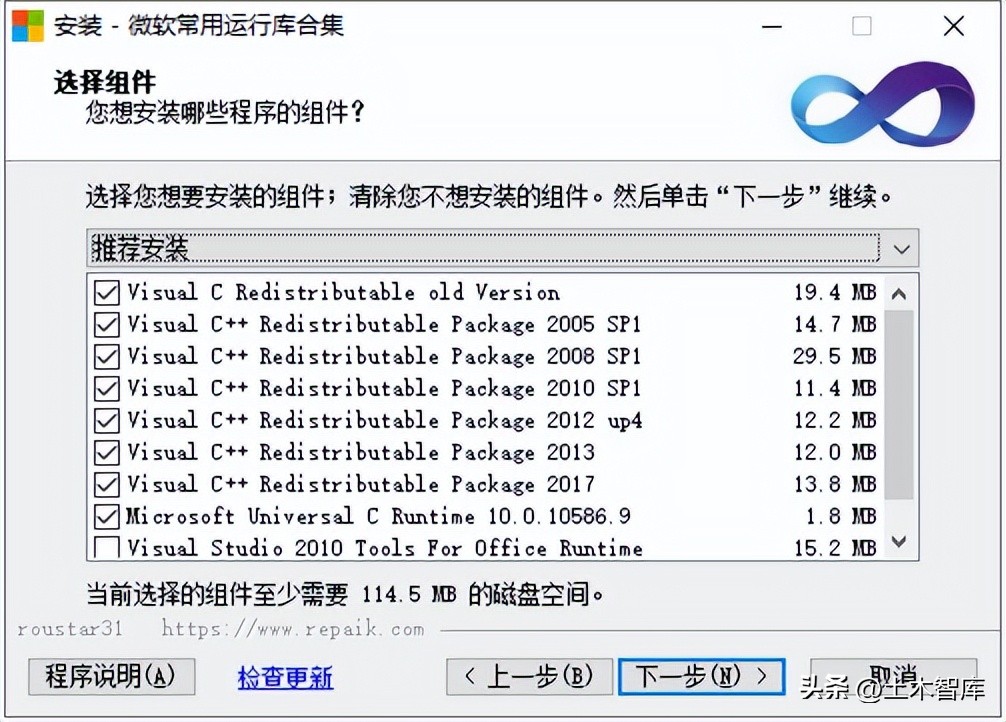Open the 推荐安装 installation type dropdown
Screen dimensions: 1006x722
[450, 248]
